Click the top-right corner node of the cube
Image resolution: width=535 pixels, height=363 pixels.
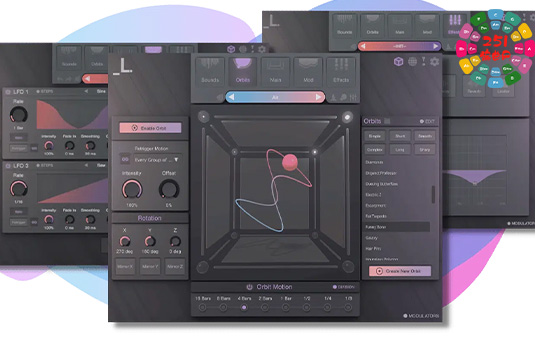click(347, 117)
